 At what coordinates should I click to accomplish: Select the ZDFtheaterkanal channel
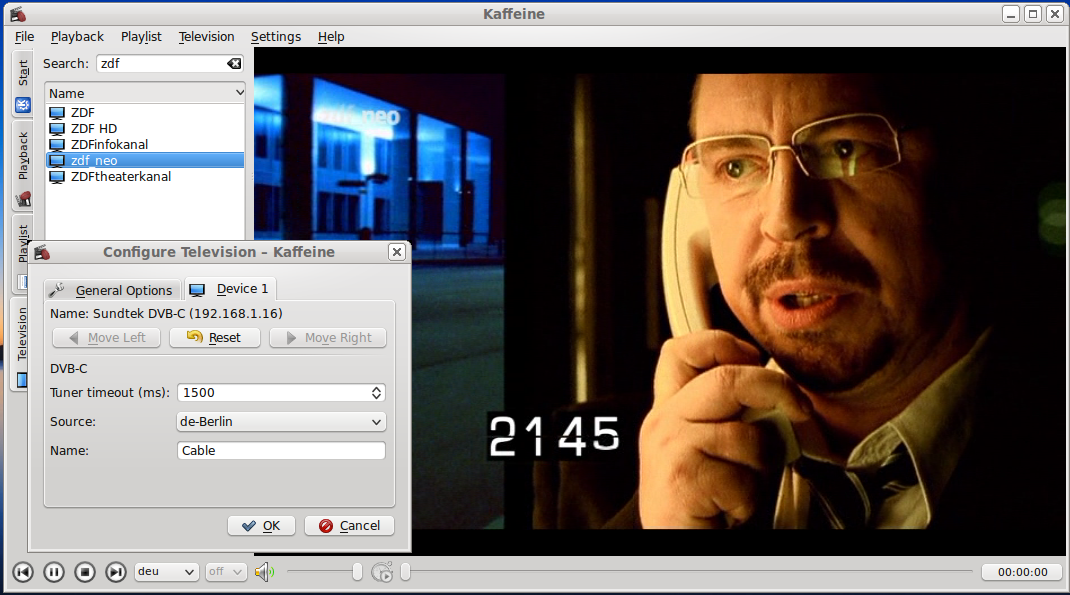click(145, 176)
